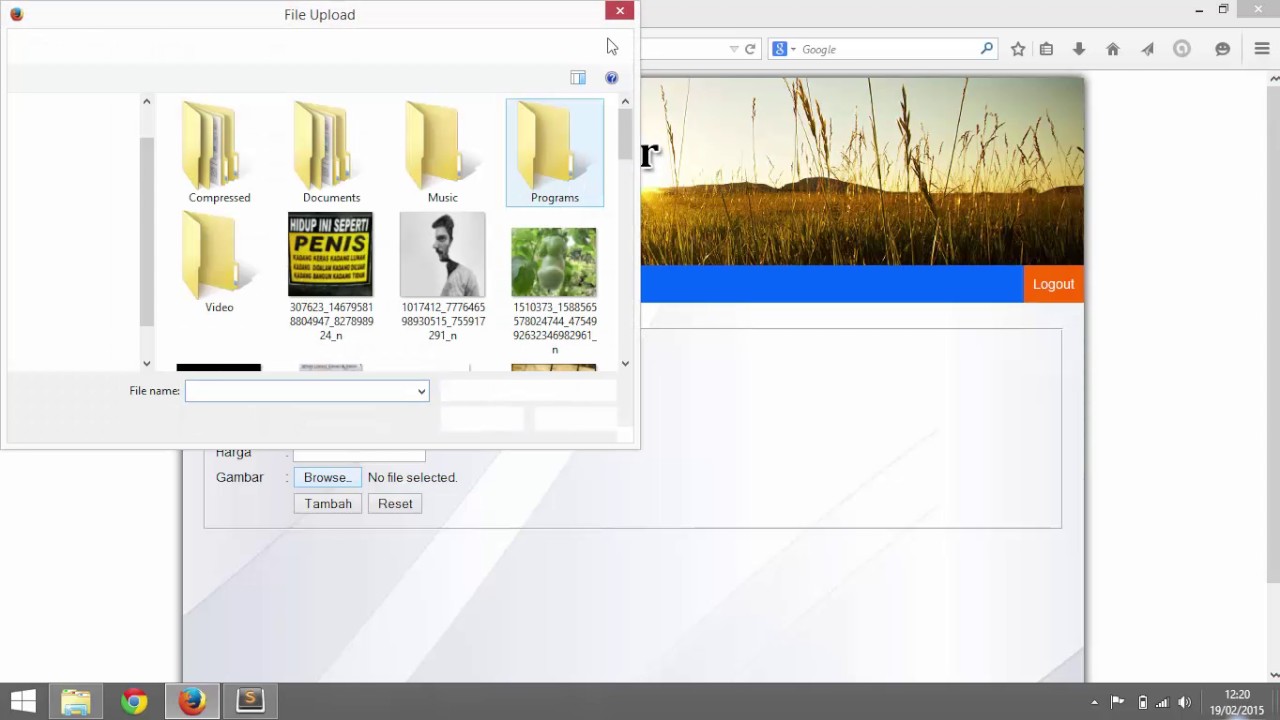Go to the Firefox home page icon
1280x720 pixels.
1112,49
